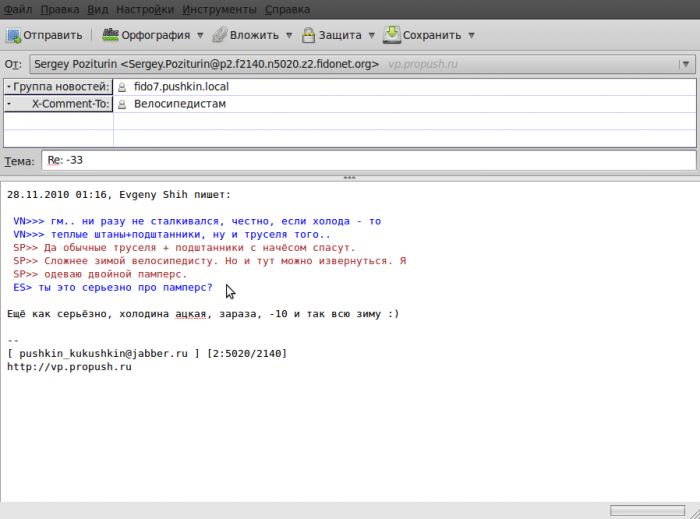This screenshot has height=519, width=700.
Task: Open the Вид menu
Action: pos(98,9)
